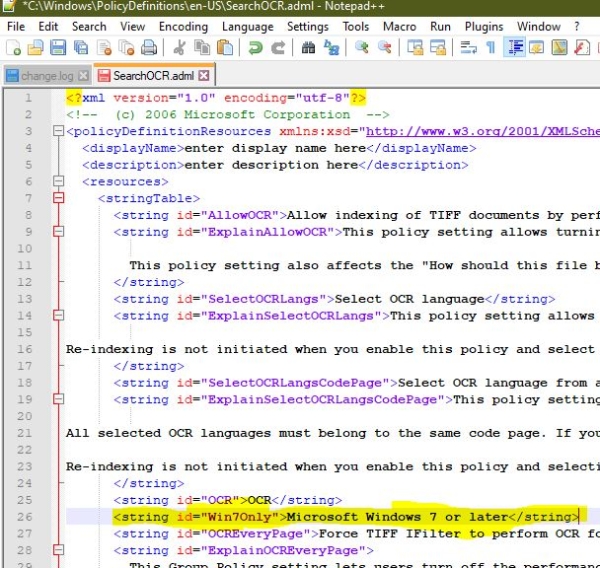
Task: Select the SearchOCR.adml tab
Action: click(x=153, y=76)
